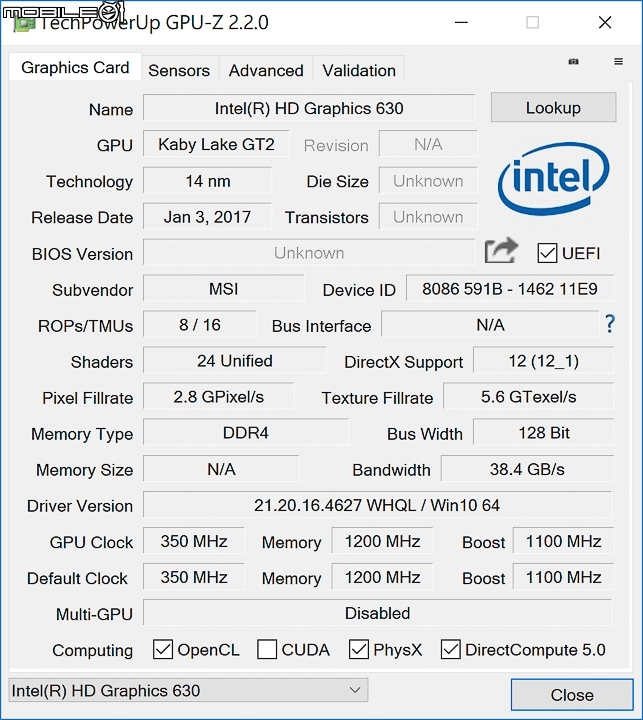Screen dimensions: 643x720
Task: Click the 8 / 16 ROPs/TMUs value
Action: [200, 324]
